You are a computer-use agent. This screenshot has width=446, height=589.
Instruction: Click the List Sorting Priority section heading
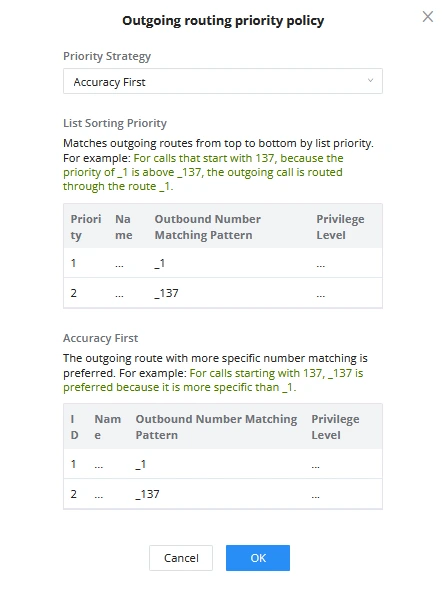click(115, 123)
